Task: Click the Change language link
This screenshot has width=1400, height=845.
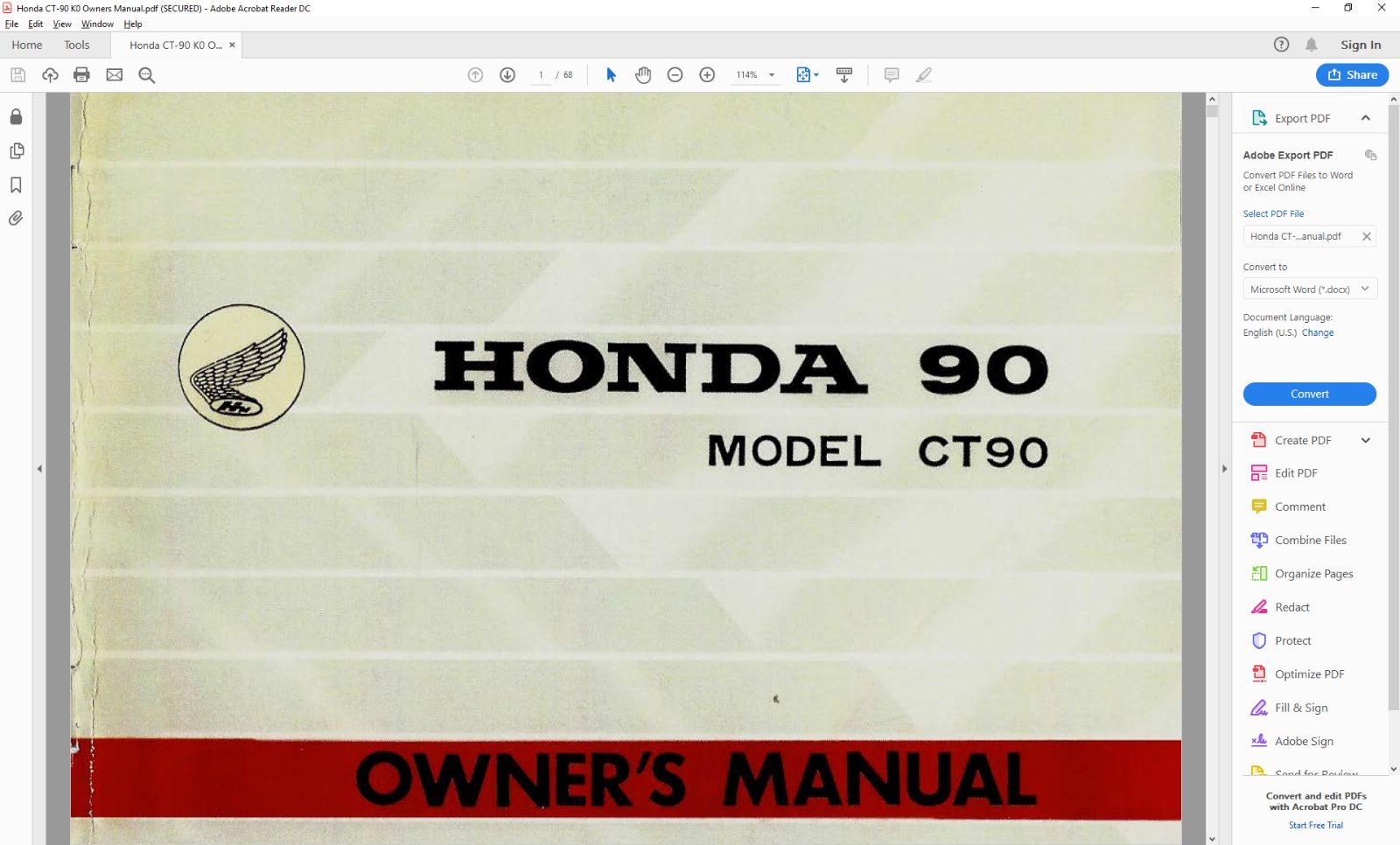Action: coord(1318,332)
